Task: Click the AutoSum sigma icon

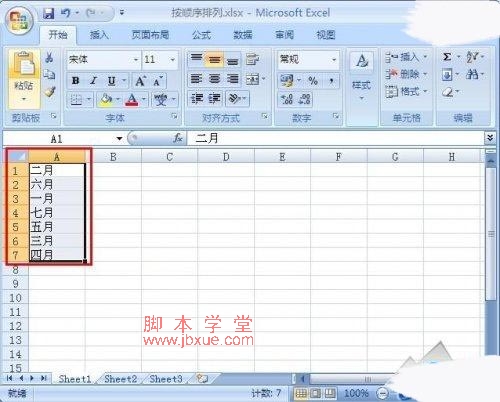Action: [x=447, y=57]
